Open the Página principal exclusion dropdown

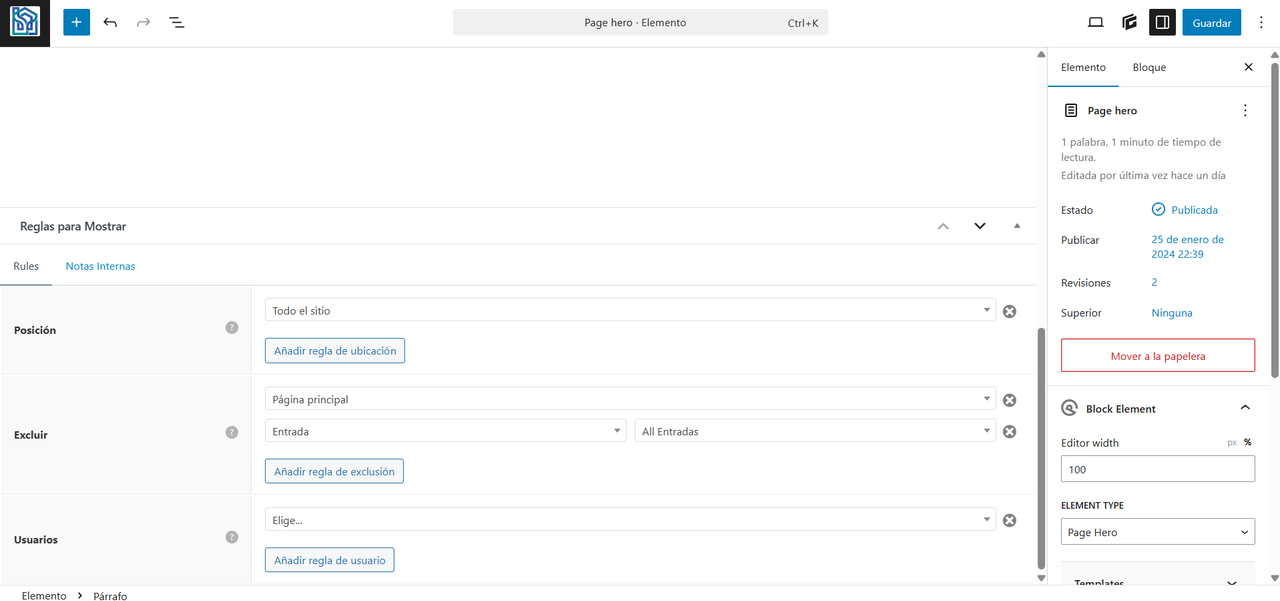click(x=630, y=399)
